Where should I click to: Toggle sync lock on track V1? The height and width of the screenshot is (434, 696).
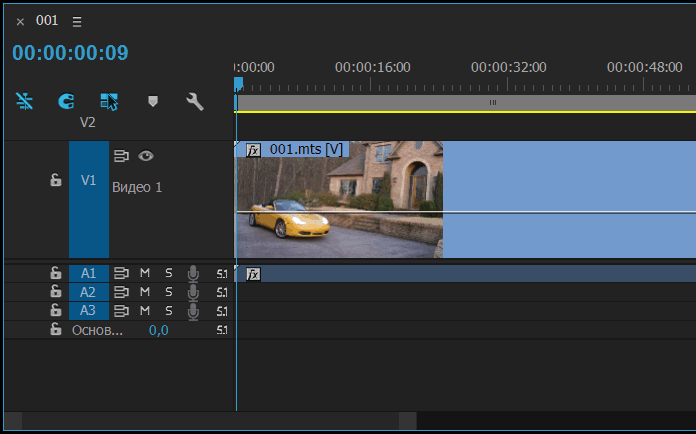pyautogui.click(x=121, y=156)
